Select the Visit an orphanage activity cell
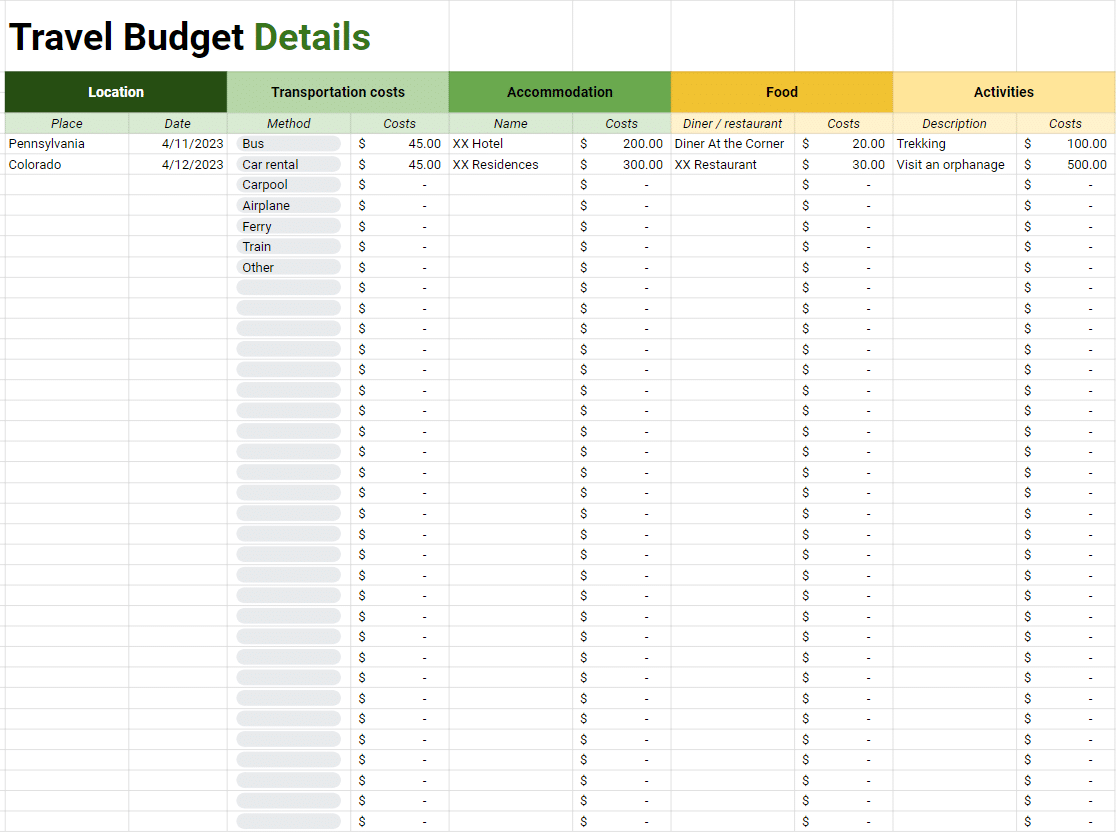Screen dimensions: 1118x834 (953, 164)
